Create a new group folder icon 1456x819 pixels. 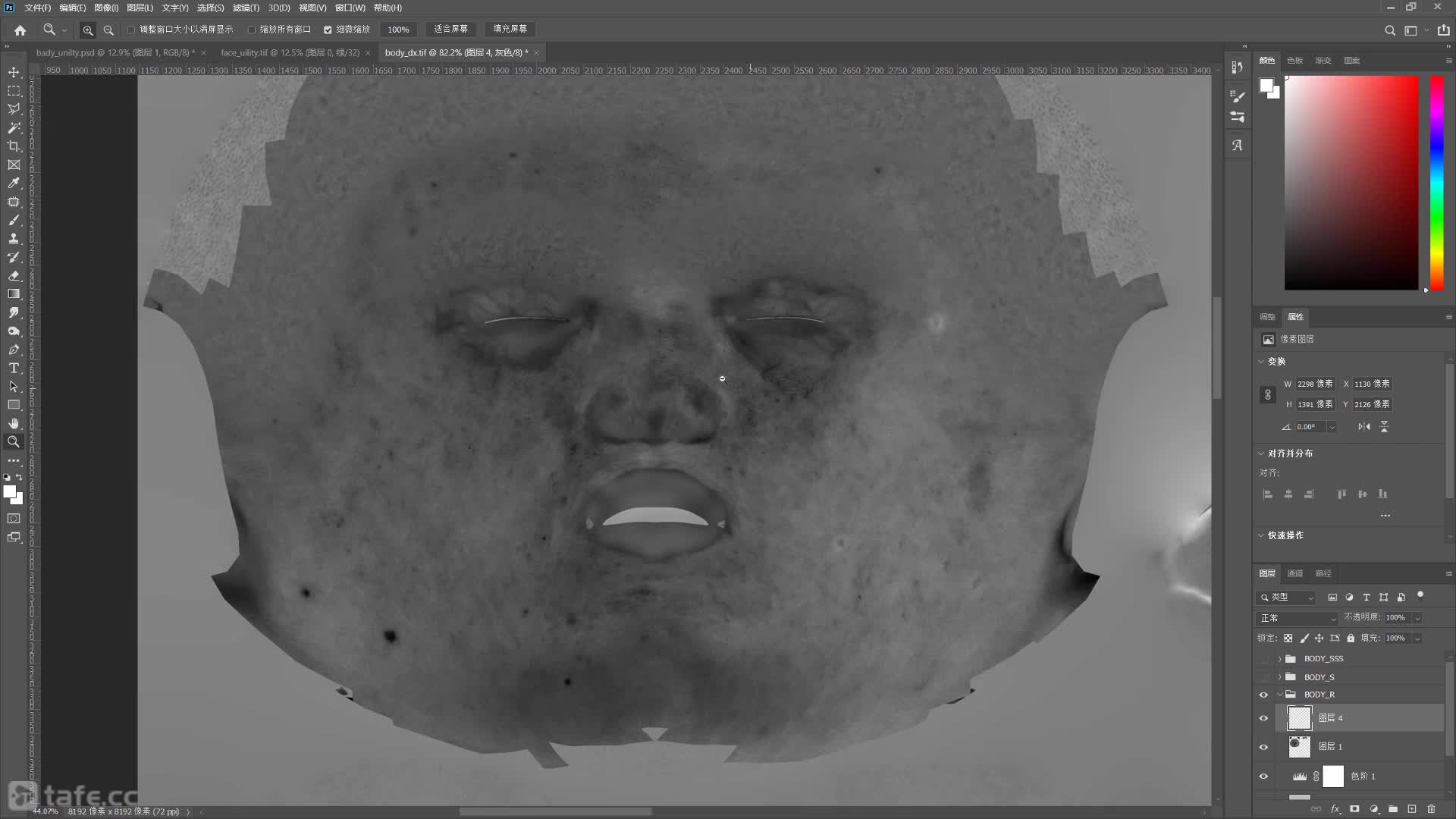point(1393,809)
